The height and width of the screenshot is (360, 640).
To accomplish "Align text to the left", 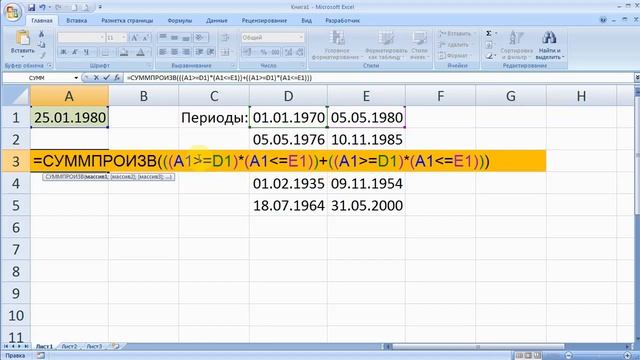I will click(163, 52).
